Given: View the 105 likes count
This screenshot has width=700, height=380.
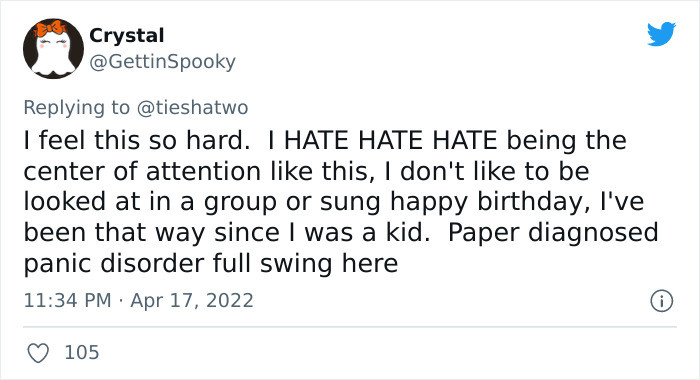Looking at the screenshot, I should tap(82, 352).
